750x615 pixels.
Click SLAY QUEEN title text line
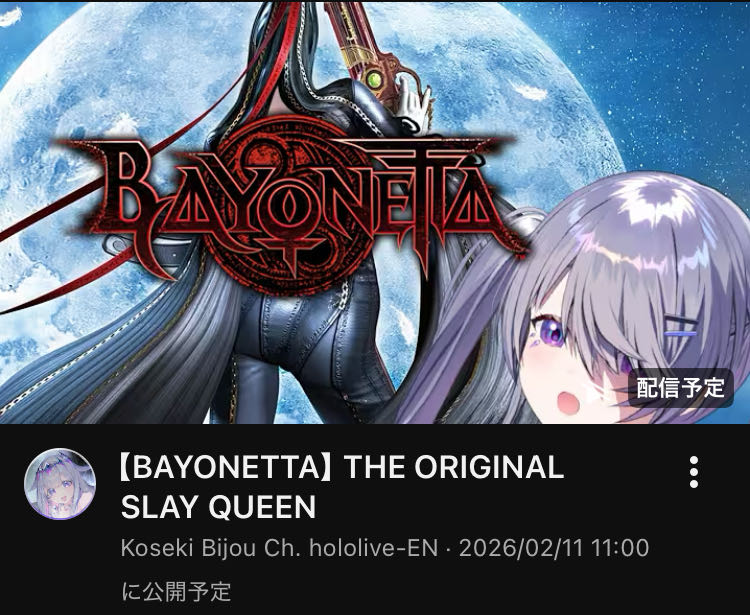pyautogui.click(x=218, y=507)
